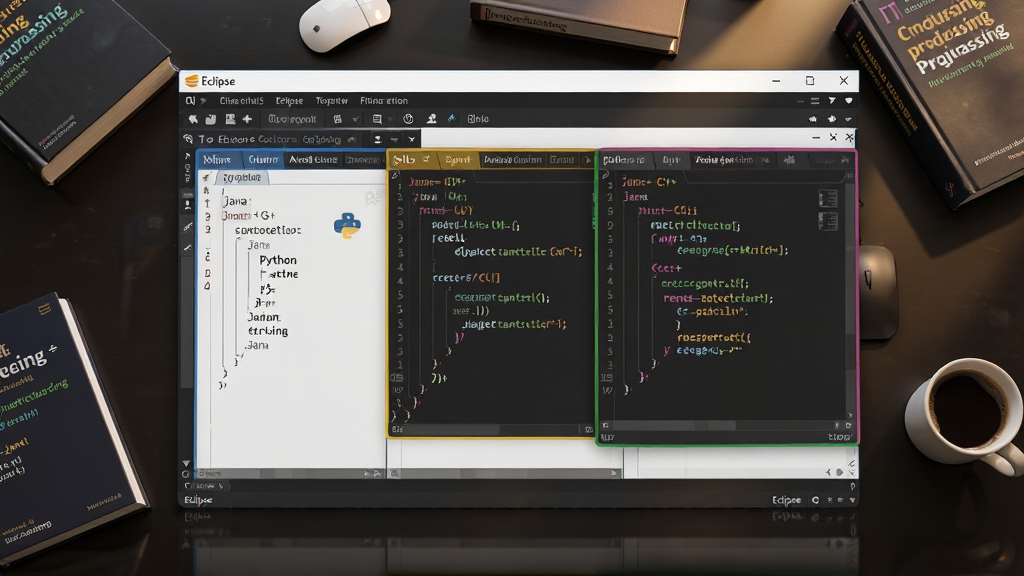Select the 'Janan' tree row

264,317
